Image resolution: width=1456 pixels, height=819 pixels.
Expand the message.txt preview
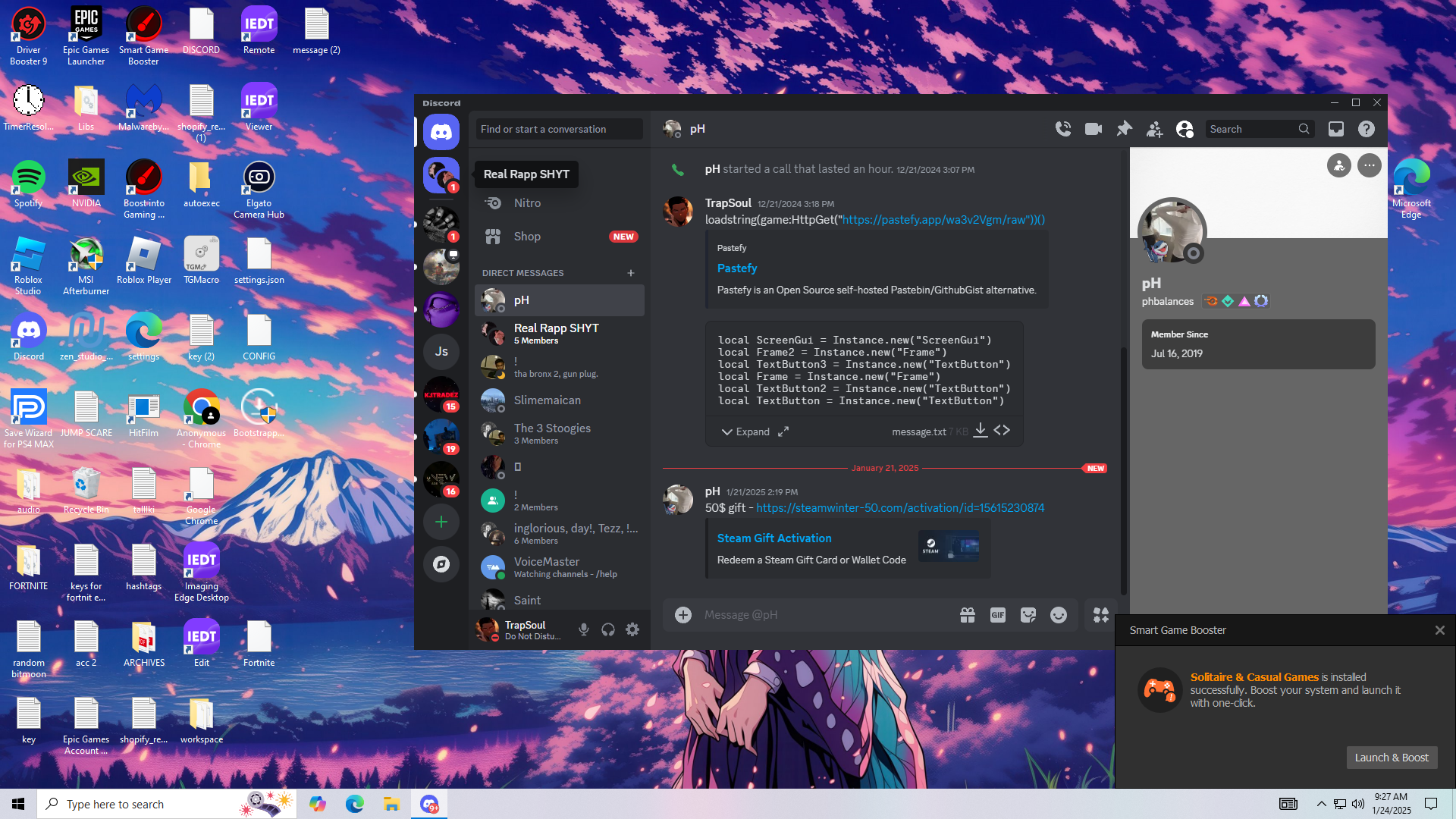pos(745,431)
